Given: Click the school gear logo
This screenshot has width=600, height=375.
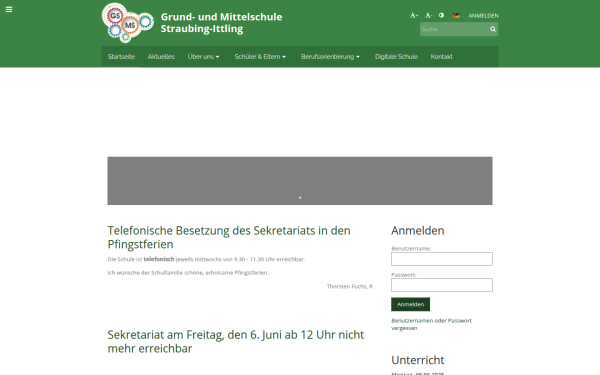Looking at the screenshot, I should (128, 23).
